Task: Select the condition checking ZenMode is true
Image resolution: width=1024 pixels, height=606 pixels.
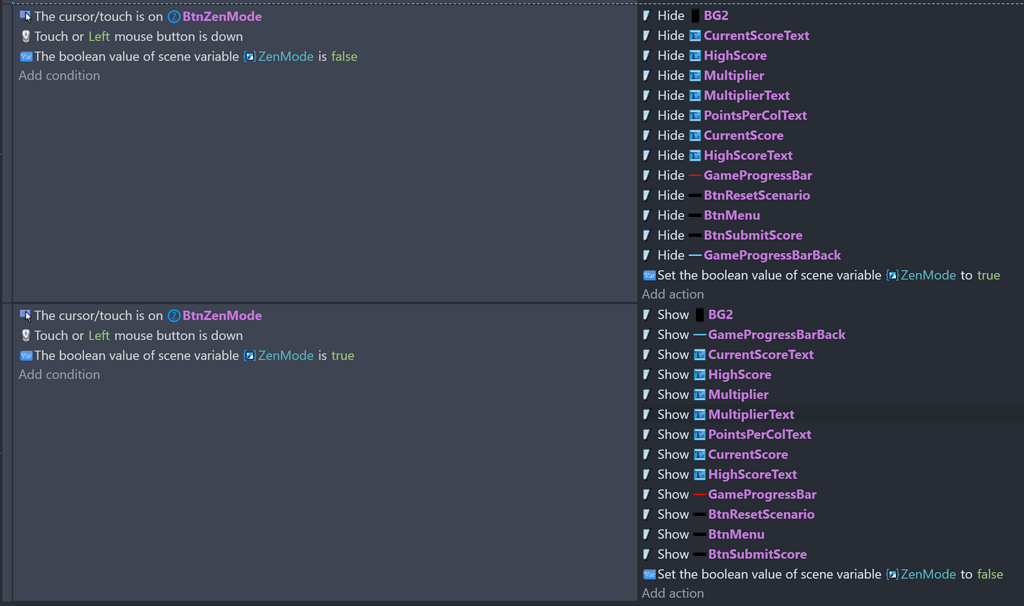Action: pyautogui.click(x=190, y=355)
